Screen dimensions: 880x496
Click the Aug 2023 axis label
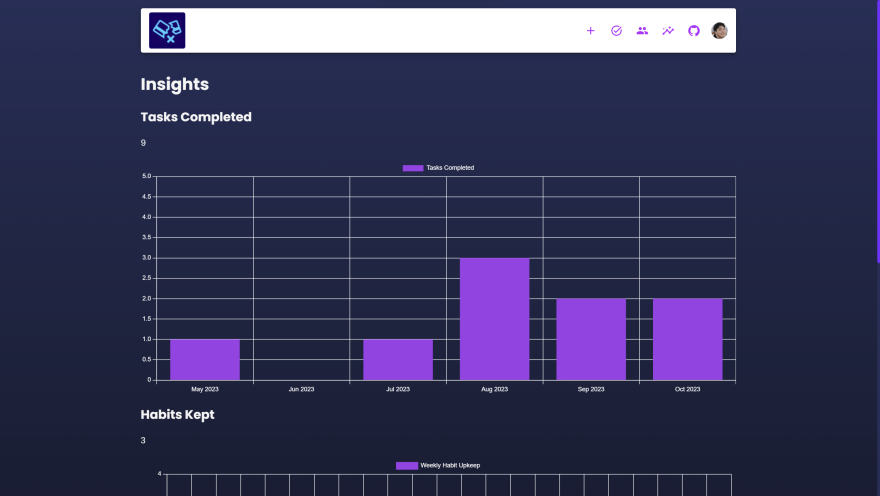click(494, 389)
